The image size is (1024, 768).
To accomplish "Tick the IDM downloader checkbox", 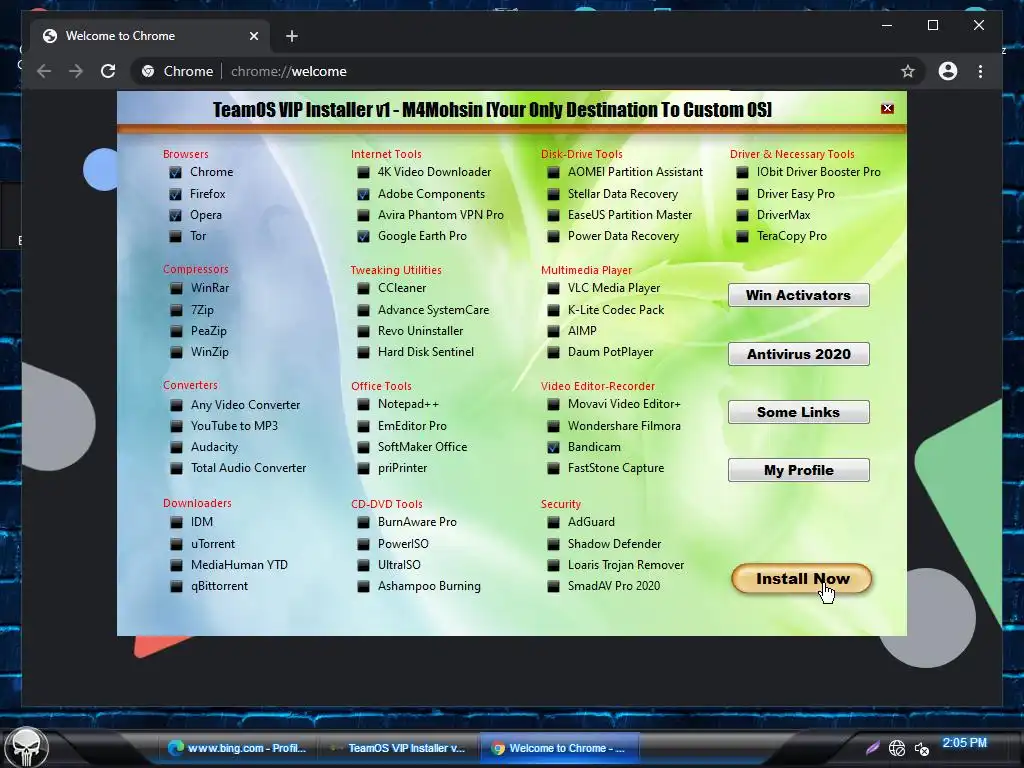I will (176, 522).
